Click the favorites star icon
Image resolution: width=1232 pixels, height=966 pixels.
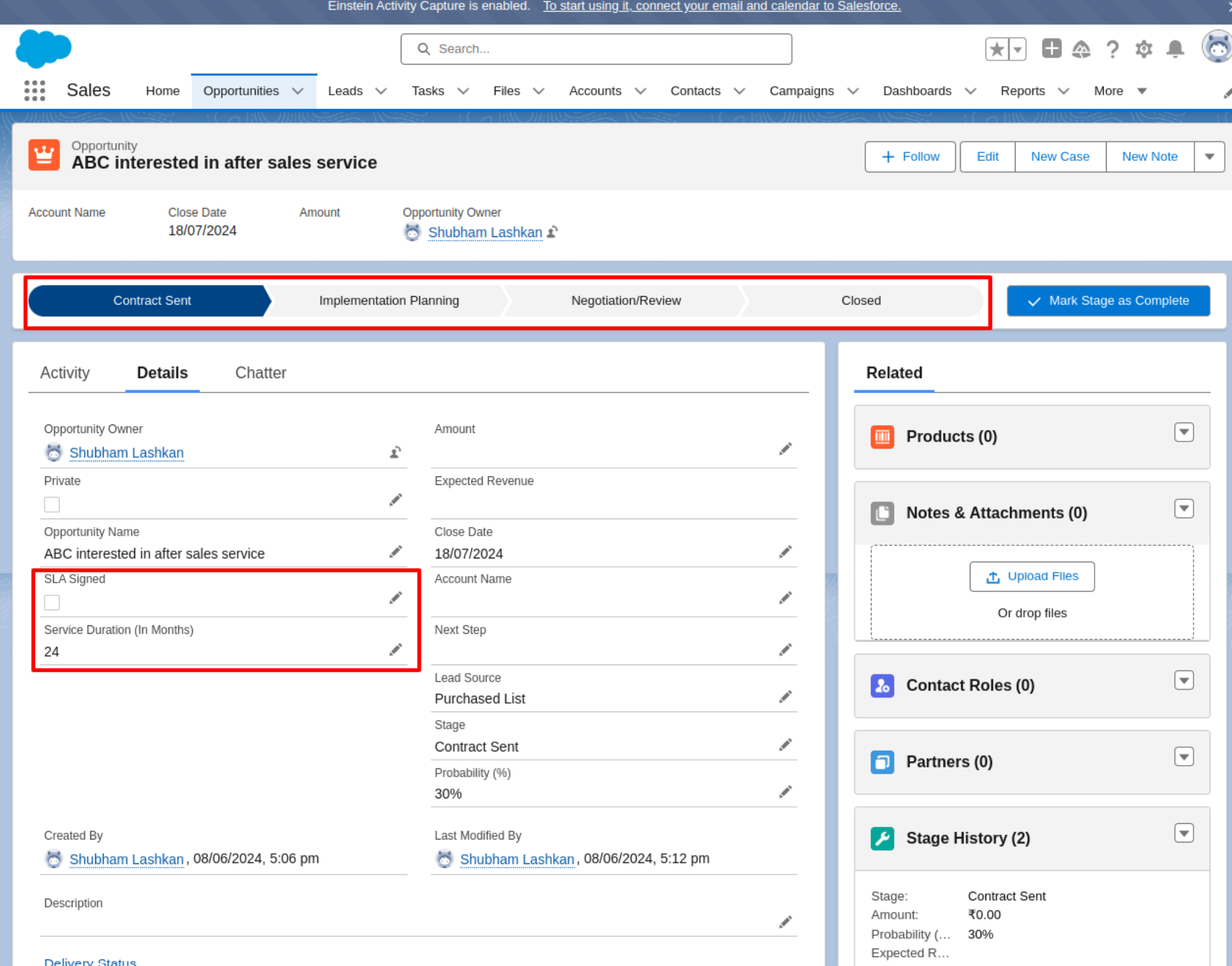(996, 49)
